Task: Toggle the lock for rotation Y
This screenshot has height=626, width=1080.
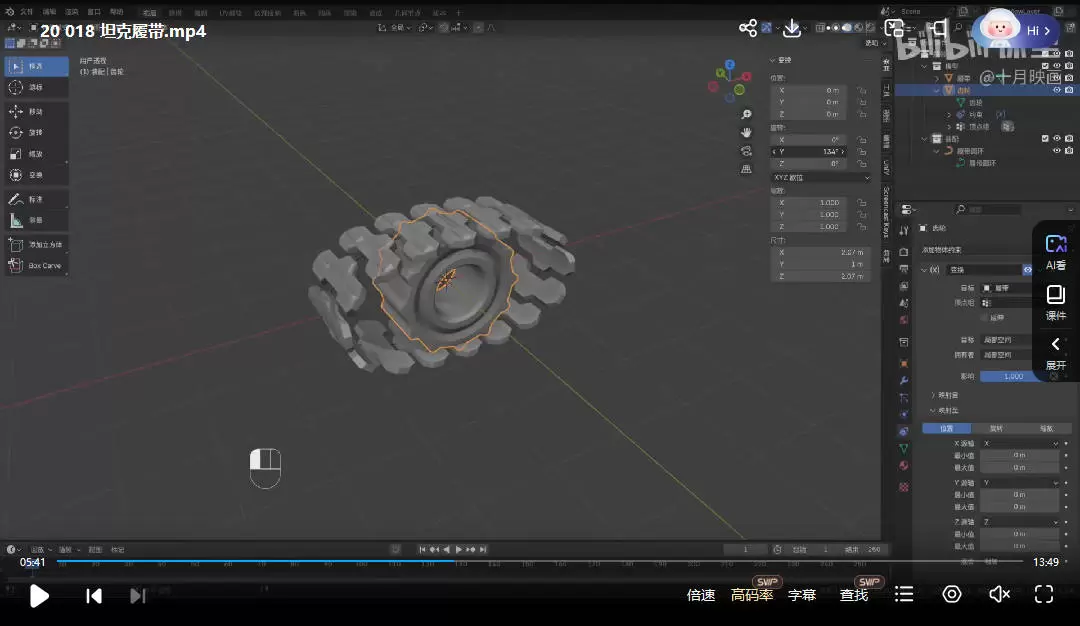Action: (x=862, y=152)
